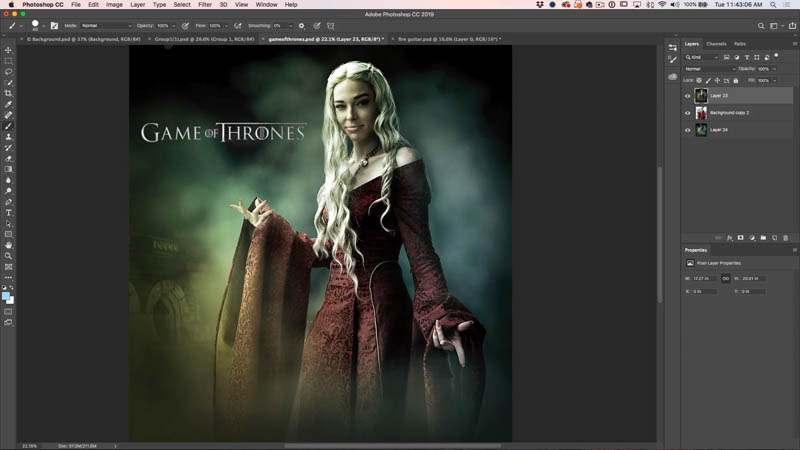Select the Horizontal Type tool

coord(8,213)
